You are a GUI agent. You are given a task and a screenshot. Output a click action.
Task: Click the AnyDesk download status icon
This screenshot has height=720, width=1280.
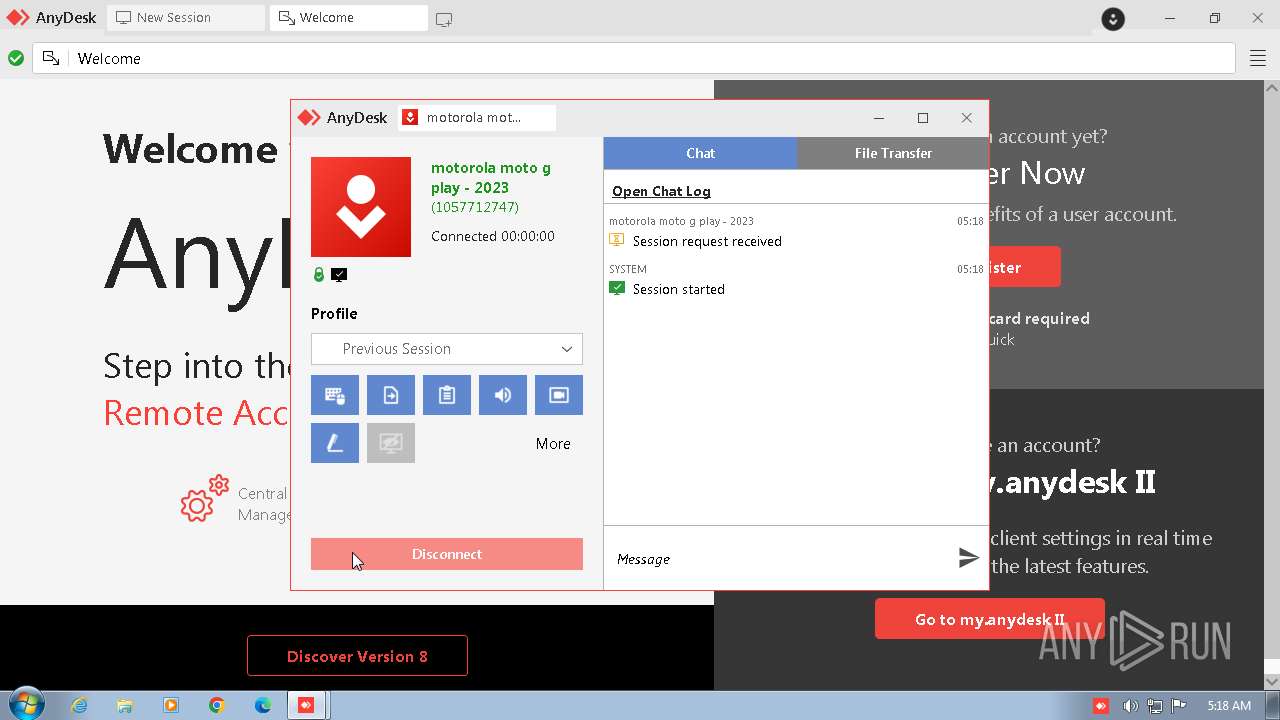1113,18
